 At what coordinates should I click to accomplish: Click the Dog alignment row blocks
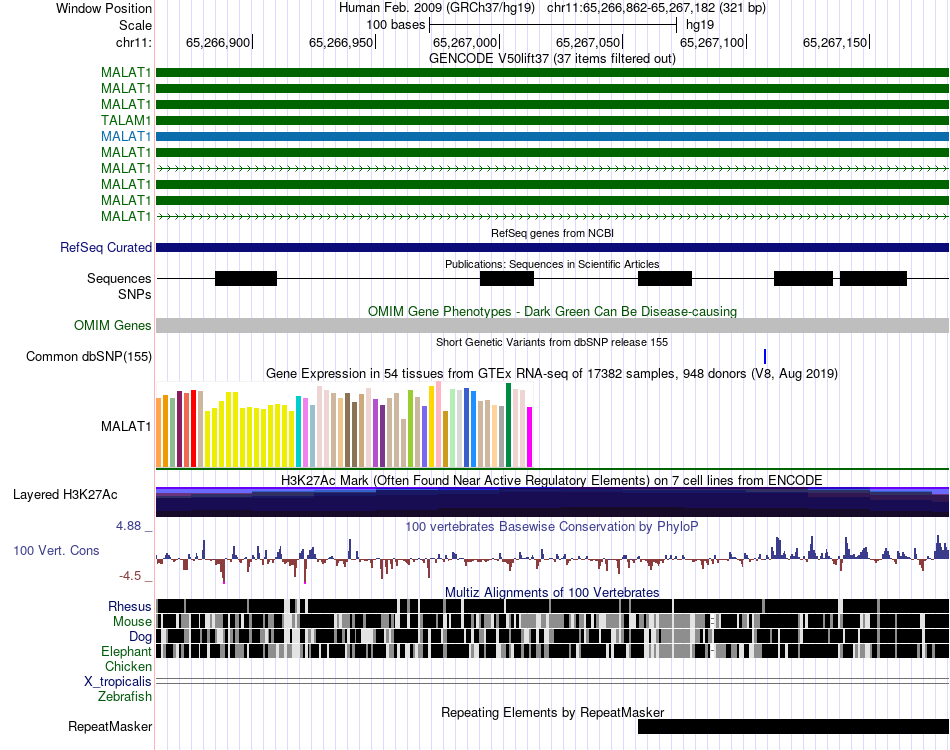coord(553,636)
